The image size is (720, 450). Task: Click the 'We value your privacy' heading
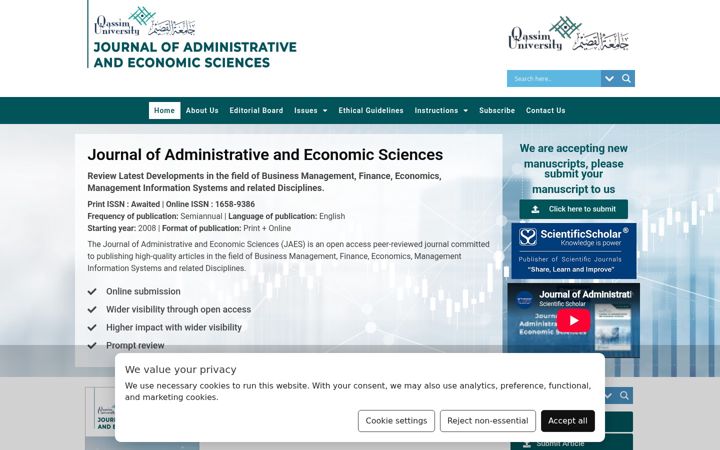click(180, 370)
